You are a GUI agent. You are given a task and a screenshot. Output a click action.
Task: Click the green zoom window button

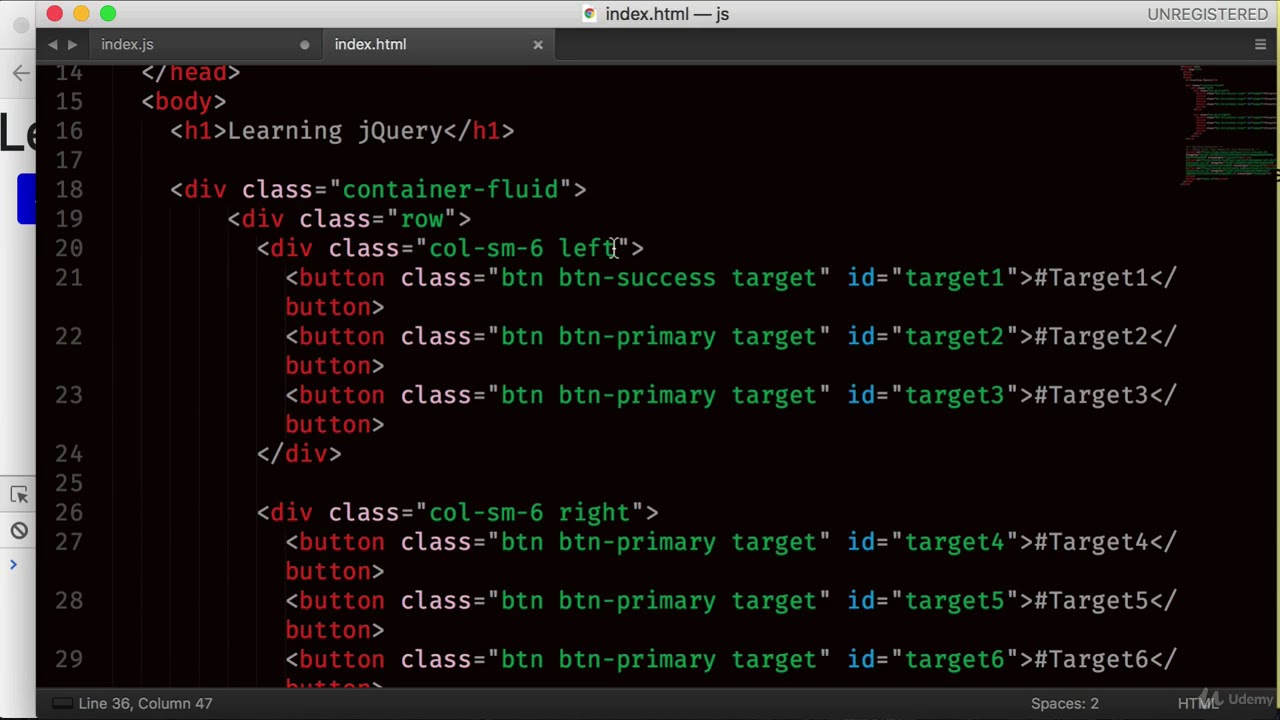tap(108, 14)
